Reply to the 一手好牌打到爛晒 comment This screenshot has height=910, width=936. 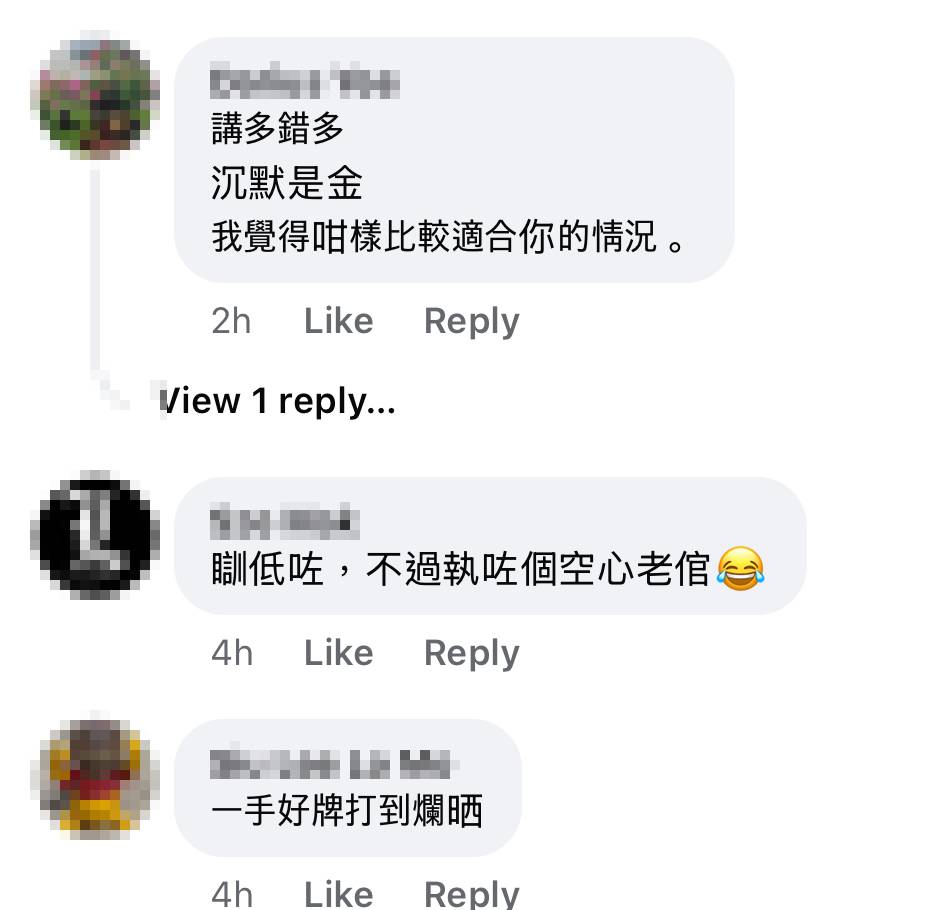tap(472, 894)
